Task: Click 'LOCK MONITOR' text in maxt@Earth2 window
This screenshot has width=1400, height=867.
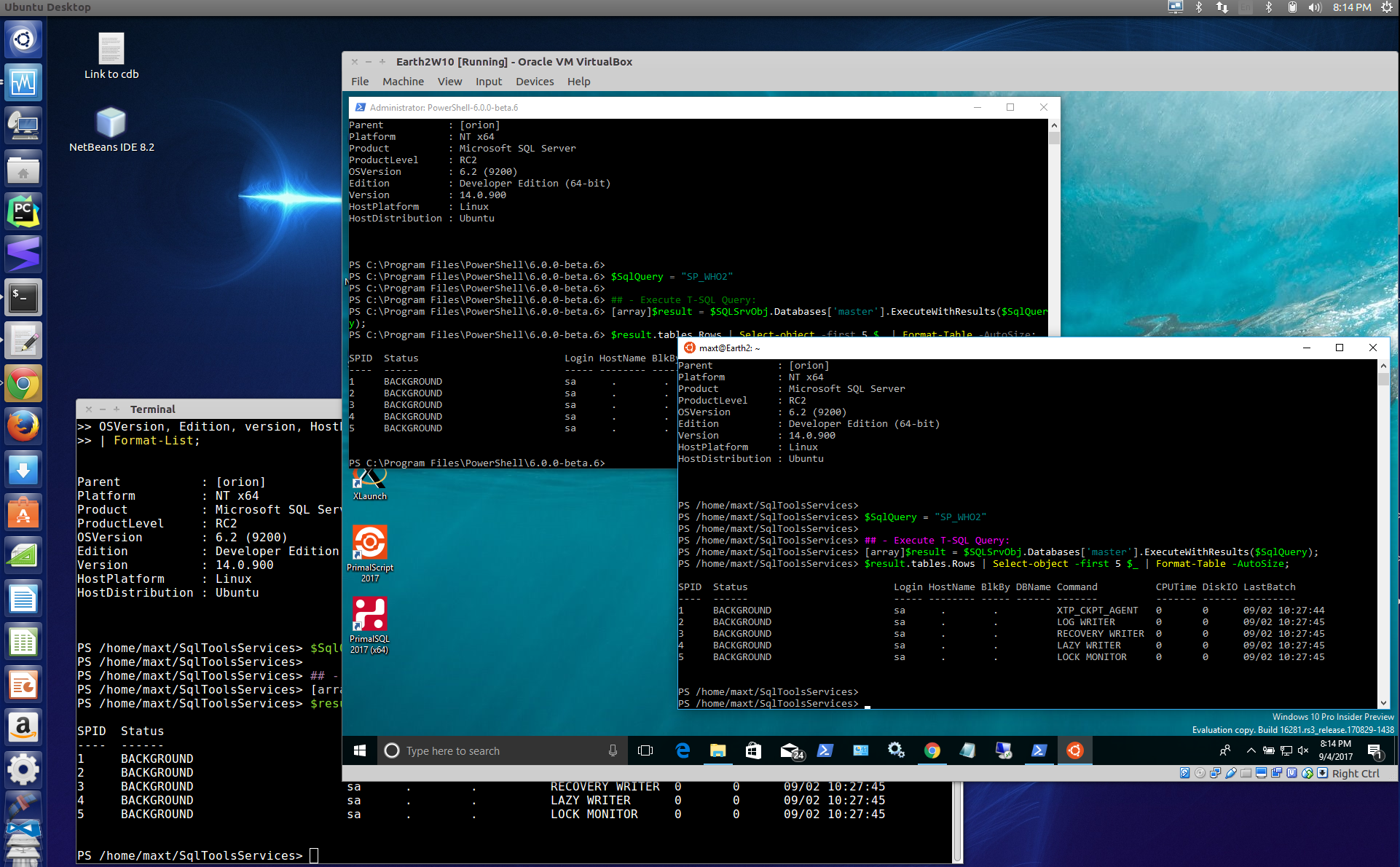Action: (1092, 657)
